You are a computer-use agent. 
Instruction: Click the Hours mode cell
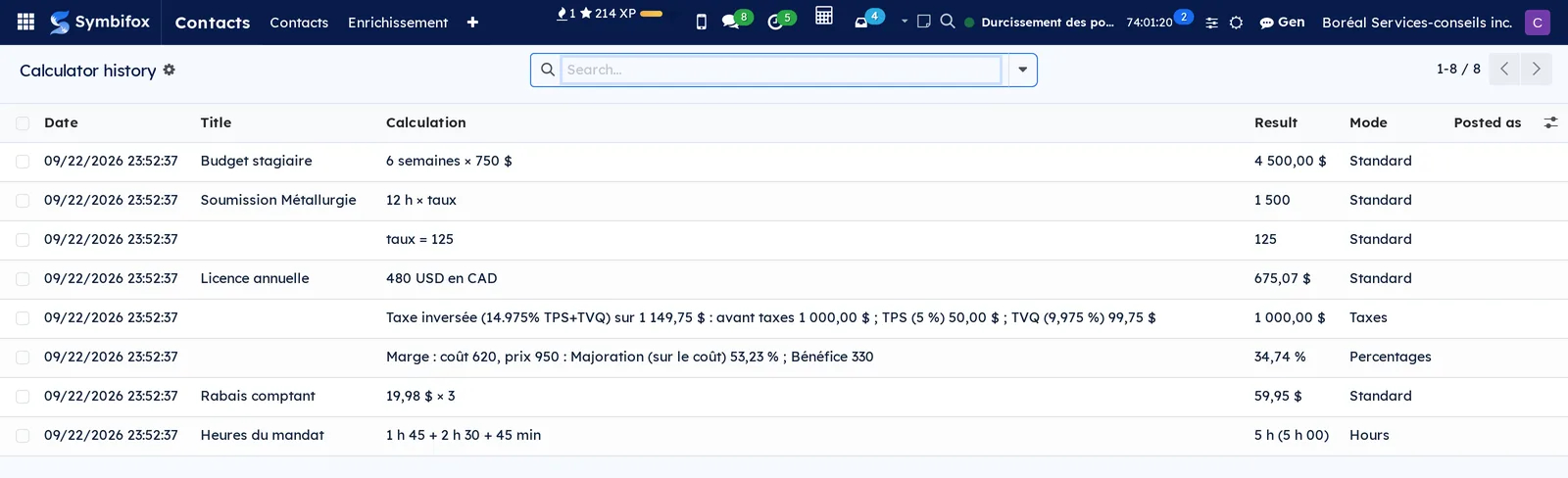pos(1369,435)
